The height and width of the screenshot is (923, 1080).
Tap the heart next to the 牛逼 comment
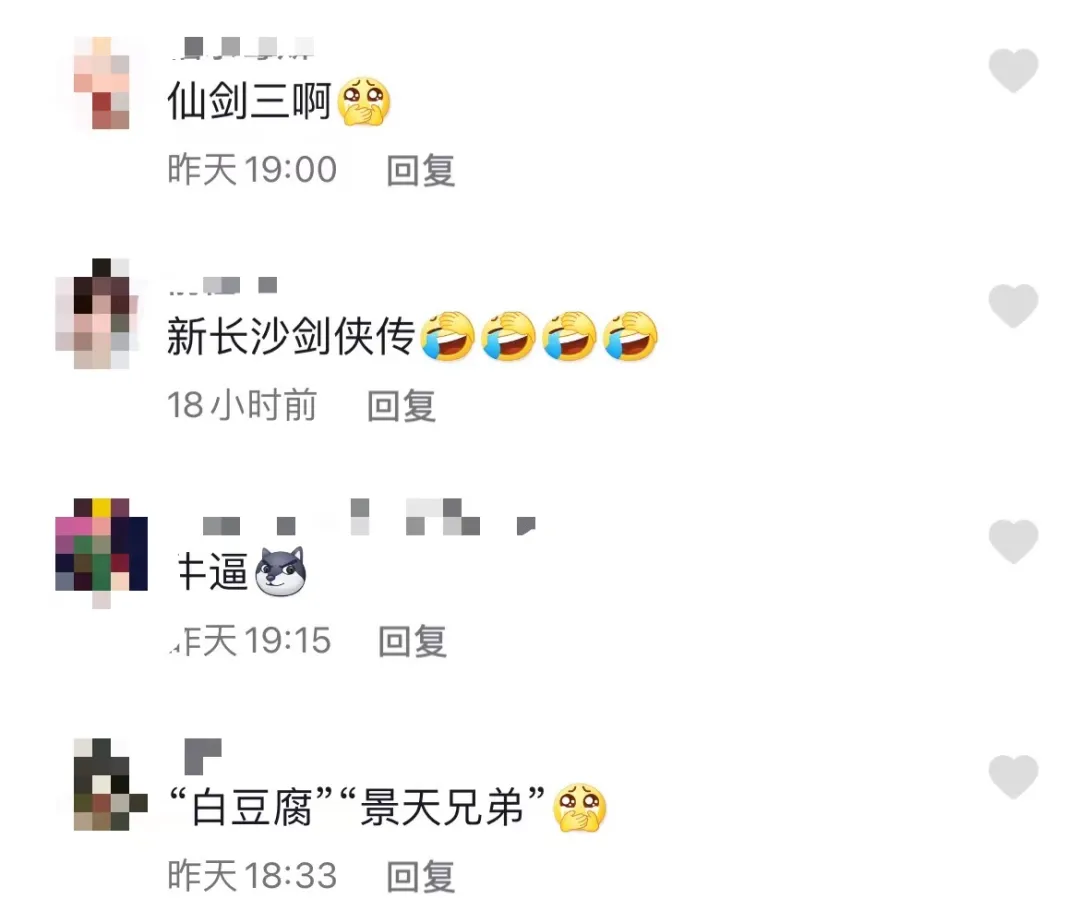[x=1013, y=541]
